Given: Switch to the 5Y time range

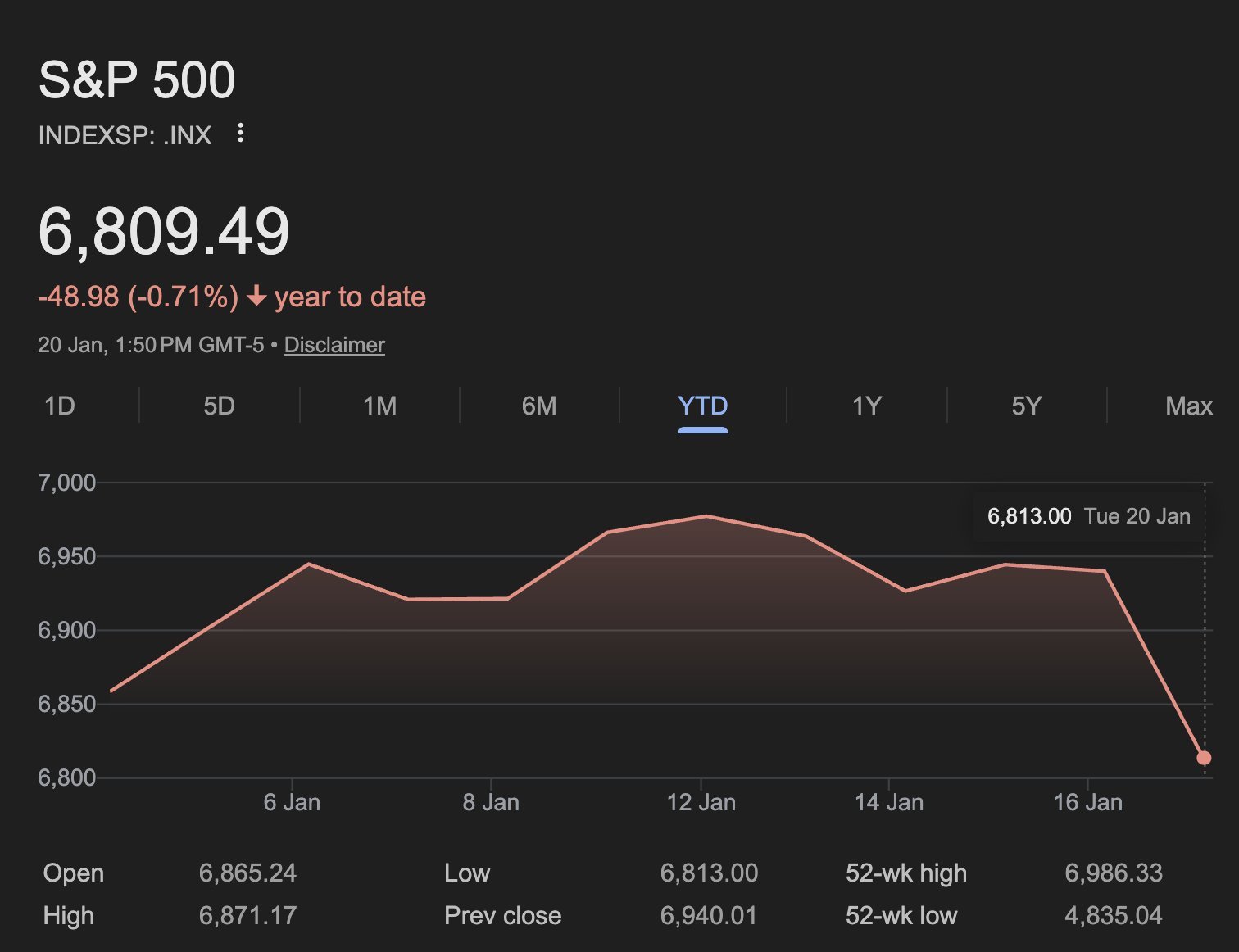Looking at the screenshot, I should (x=1026, y=406).
